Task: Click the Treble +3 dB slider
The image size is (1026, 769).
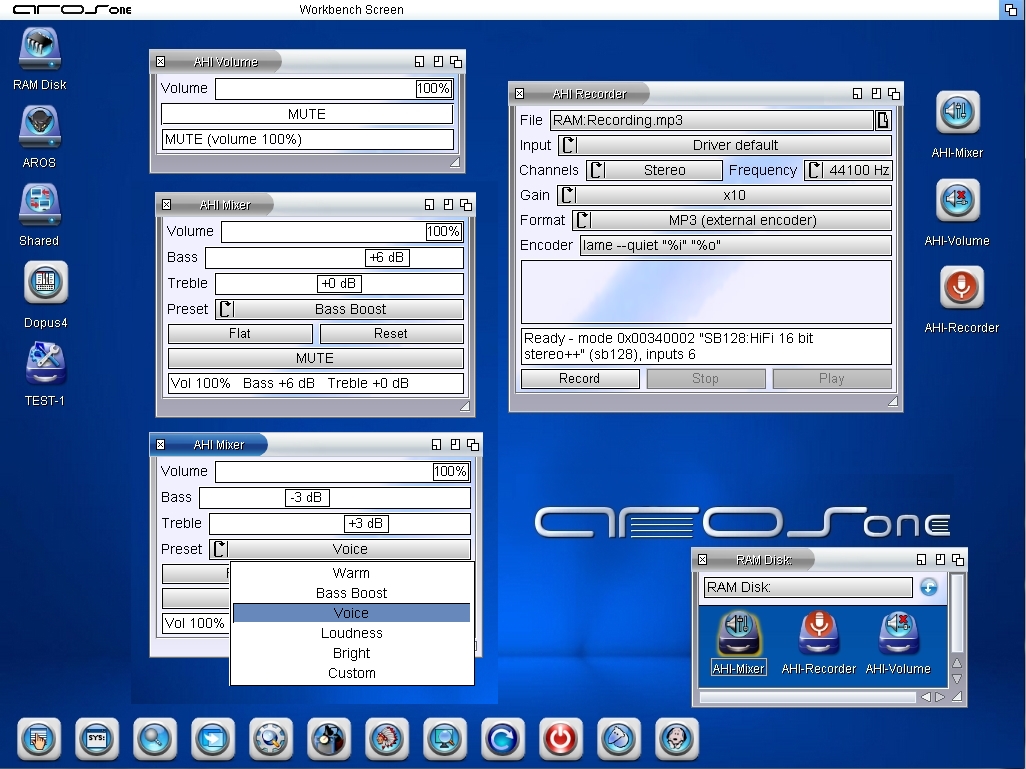Action: (340, 524)
